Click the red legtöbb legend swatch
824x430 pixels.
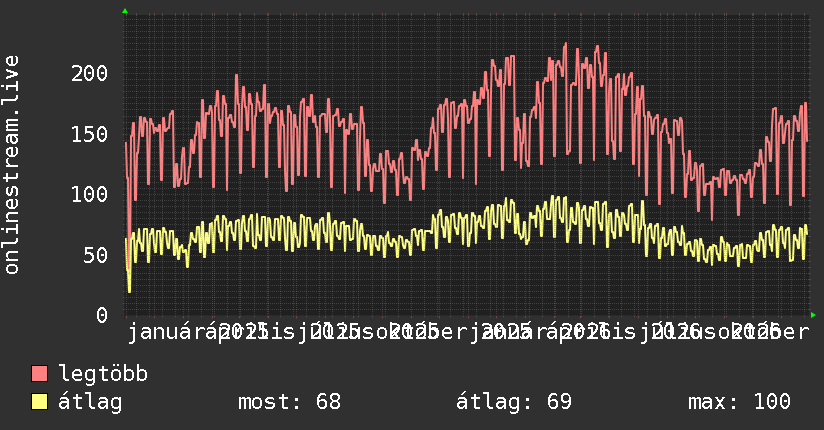(x=39, y=374)
